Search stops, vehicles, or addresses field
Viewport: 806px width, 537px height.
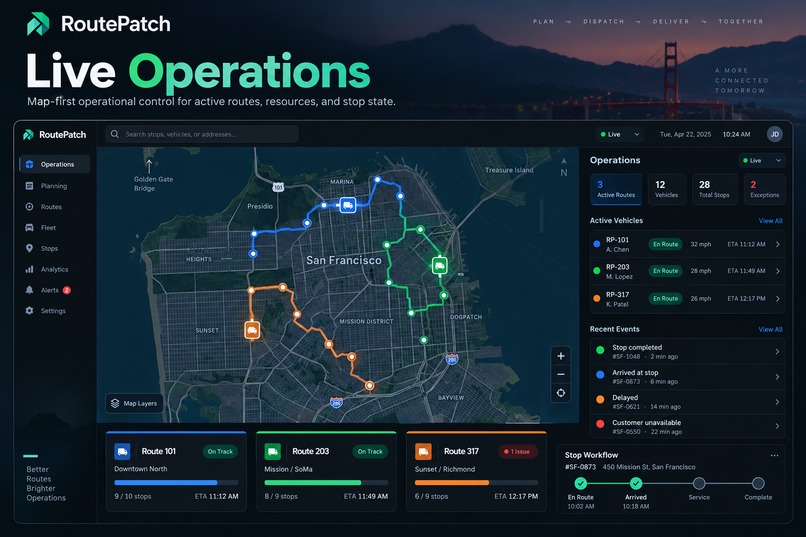202,134
